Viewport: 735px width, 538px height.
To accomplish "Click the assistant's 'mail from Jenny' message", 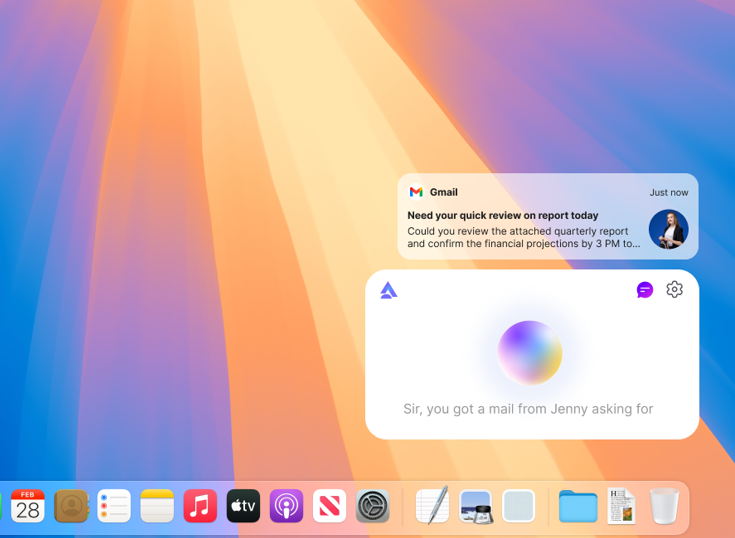I will 528,408.
